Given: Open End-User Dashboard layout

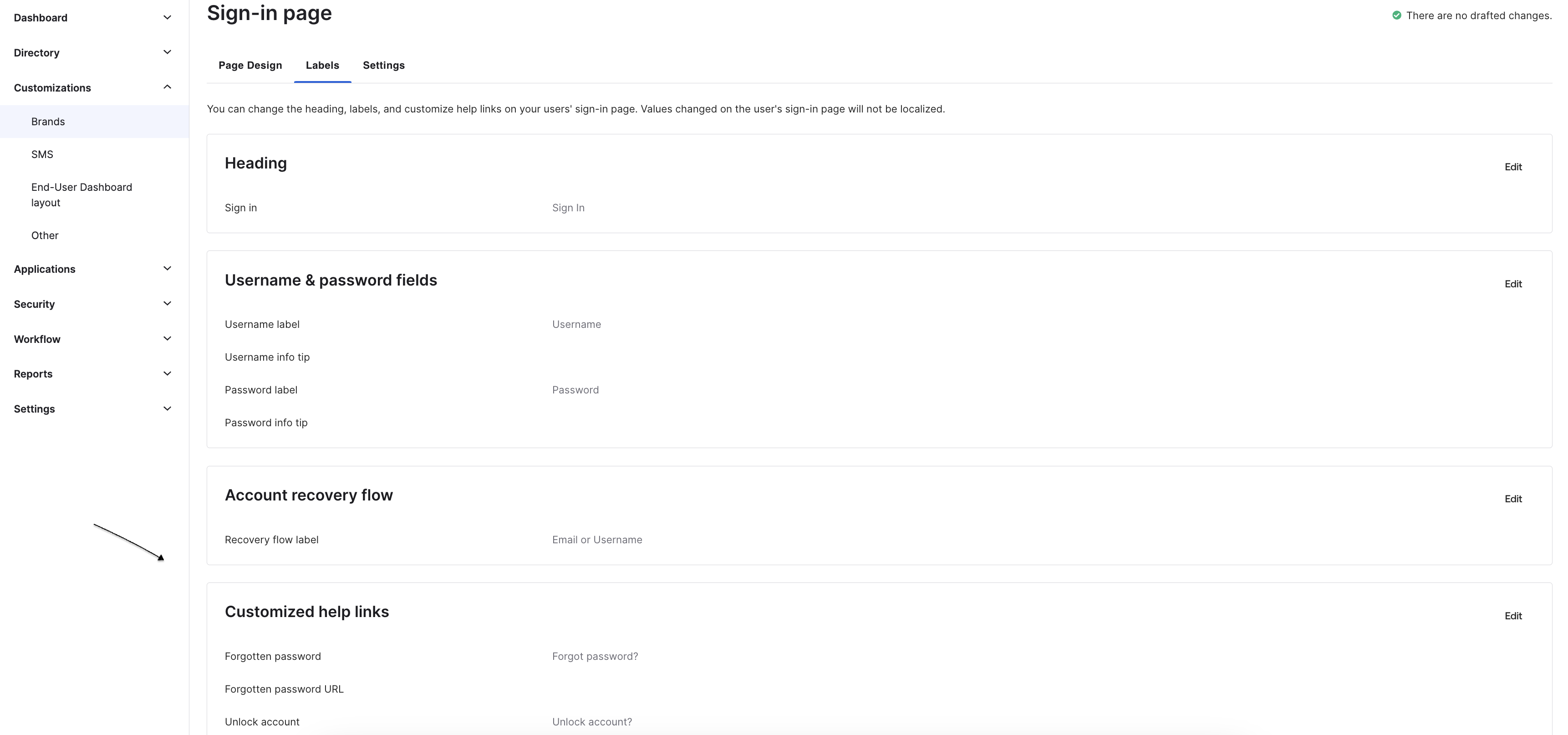Looking at the screenshot, I should [x=81, y=195].
